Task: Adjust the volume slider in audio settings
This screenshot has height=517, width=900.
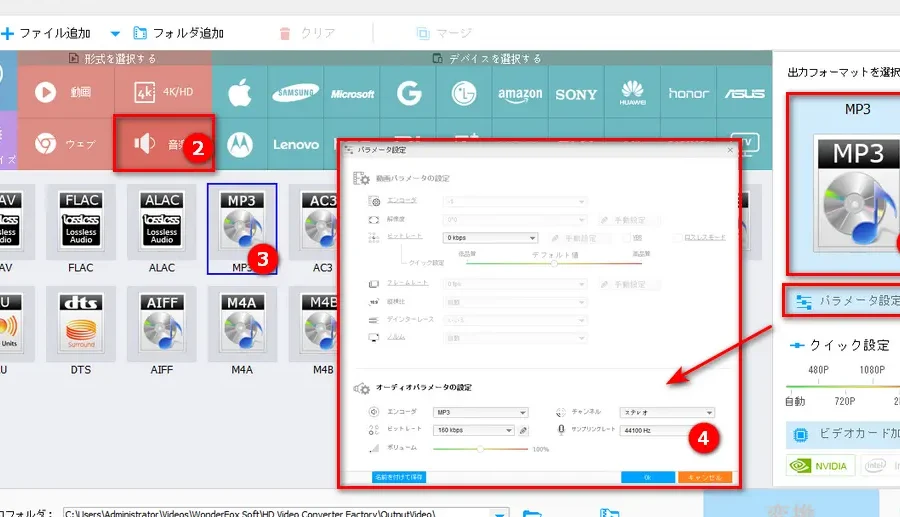Action: (482, 449)
